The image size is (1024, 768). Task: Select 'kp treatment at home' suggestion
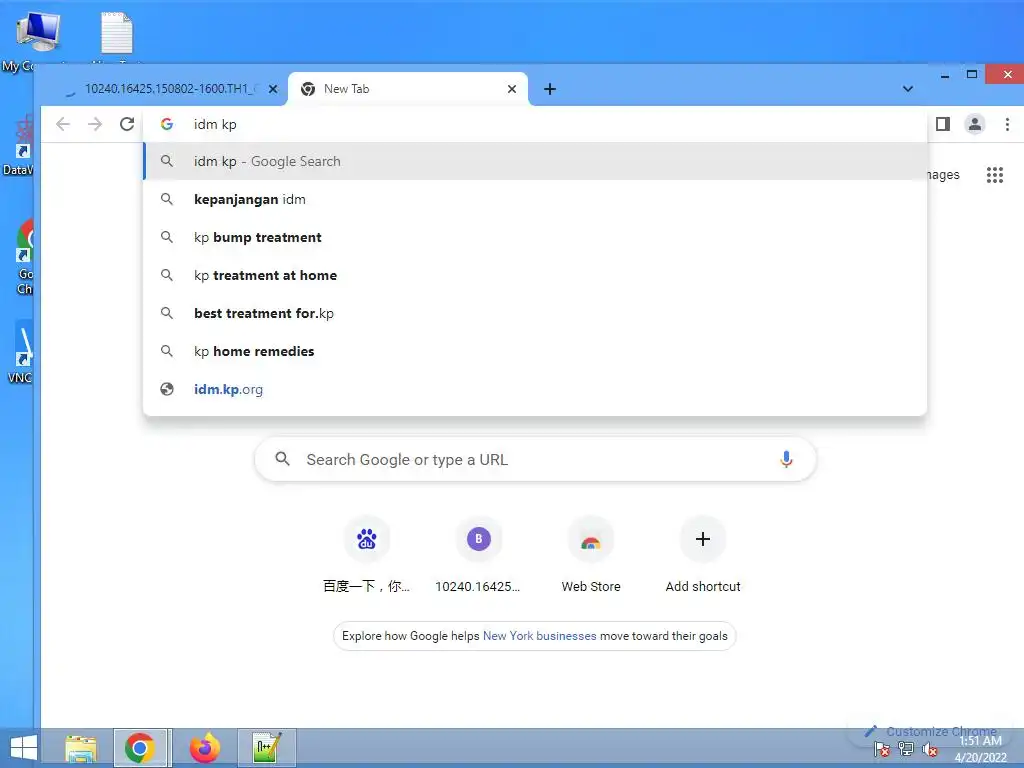tap(536, 275)
